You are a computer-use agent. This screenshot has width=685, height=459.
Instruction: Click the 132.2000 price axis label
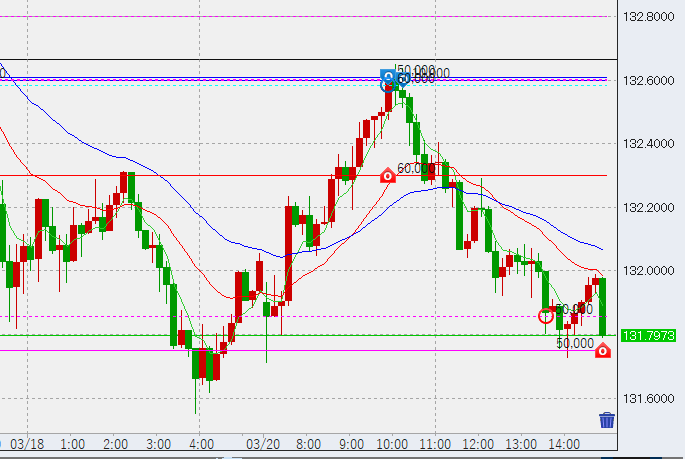pos(649,208)
